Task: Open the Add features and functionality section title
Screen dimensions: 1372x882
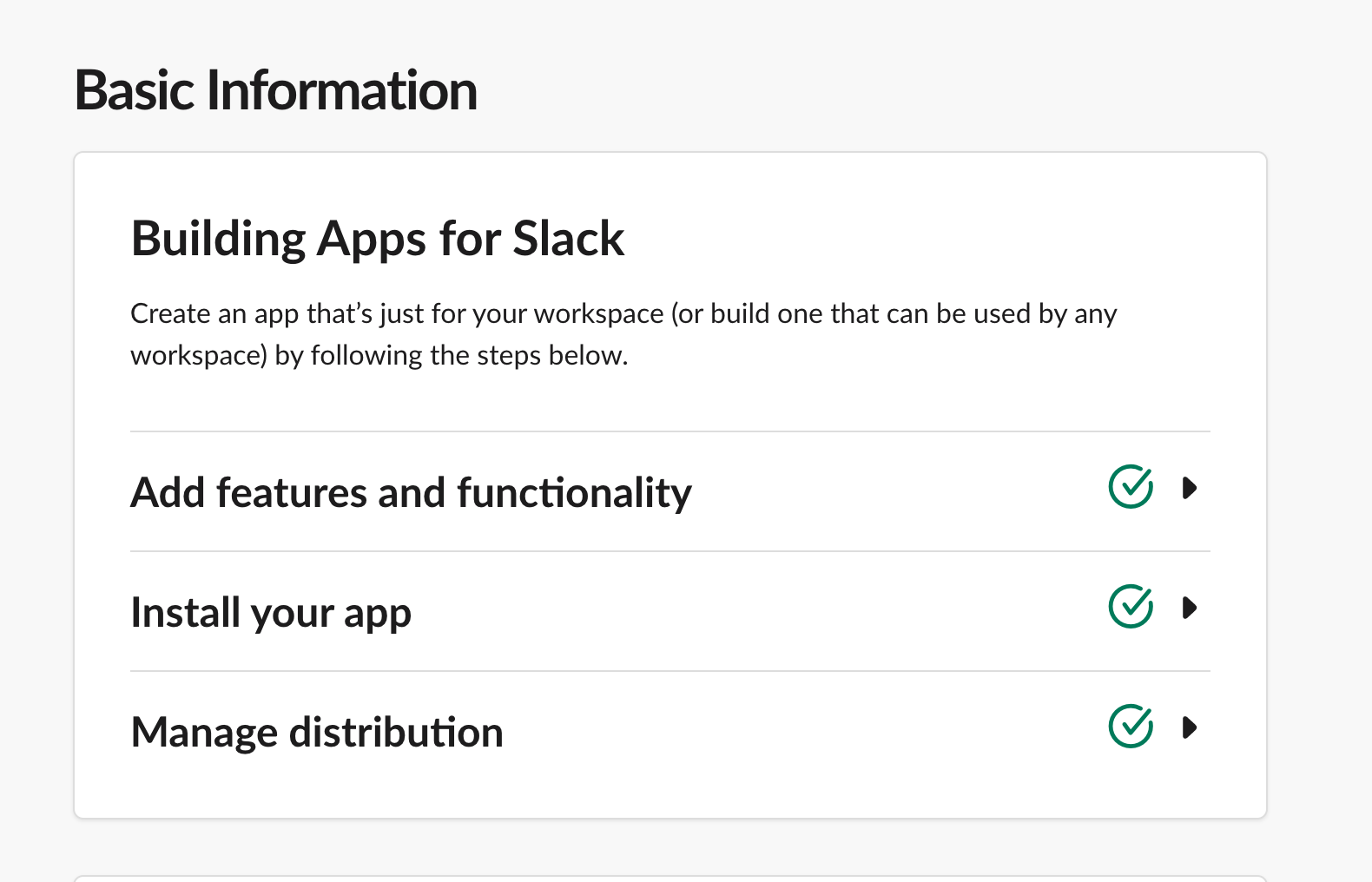Action: [x=411, y=492]
